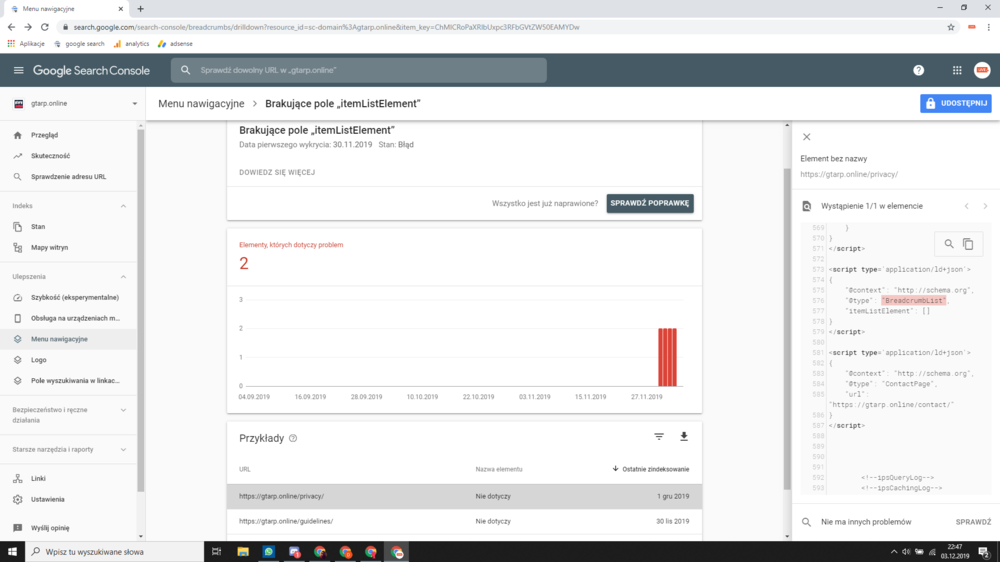Click the DOWIEDZ SIĘ WIĘCEJ link
Viewport: 1000px width, 562px height.
277,172
